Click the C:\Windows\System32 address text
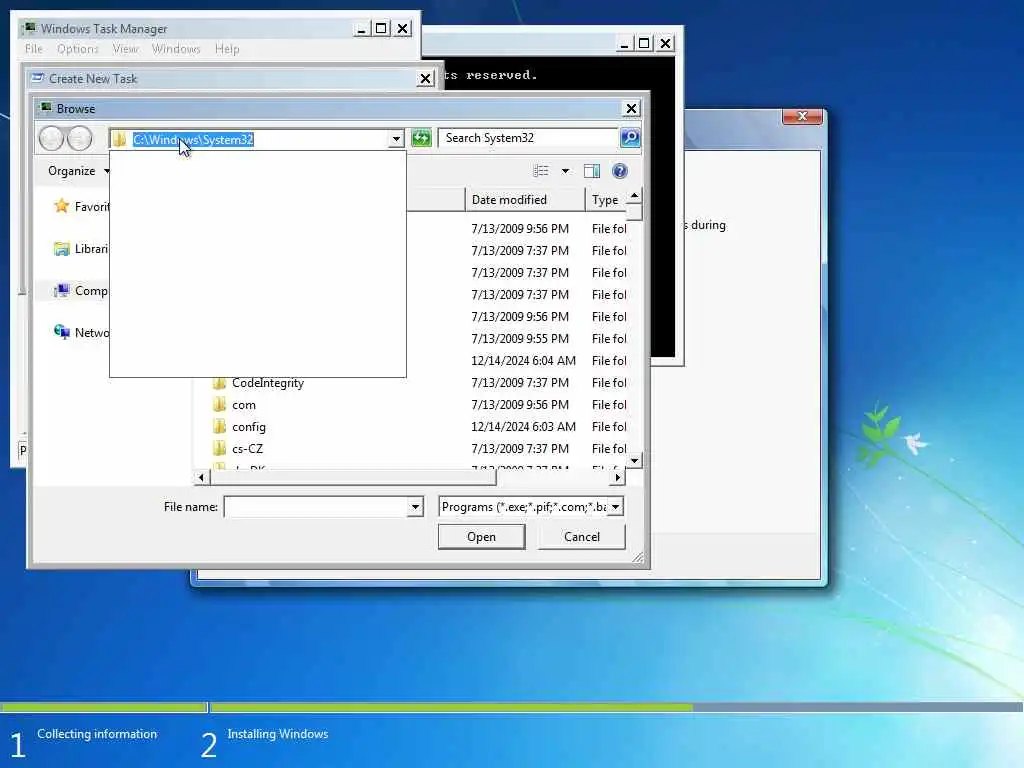 193,140
